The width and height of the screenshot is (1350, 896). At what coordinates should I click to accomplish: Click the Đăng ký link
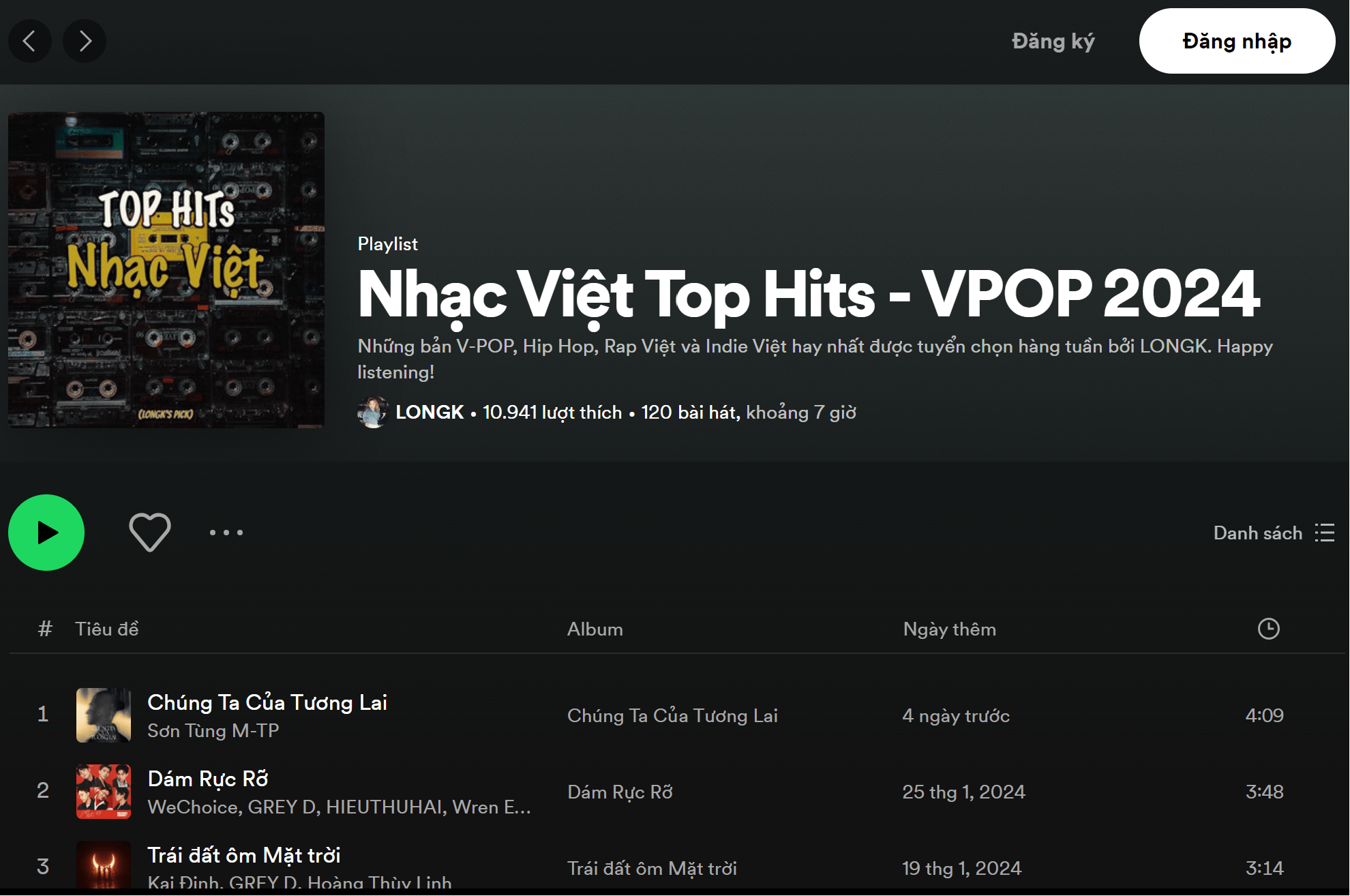[1053, 40]
